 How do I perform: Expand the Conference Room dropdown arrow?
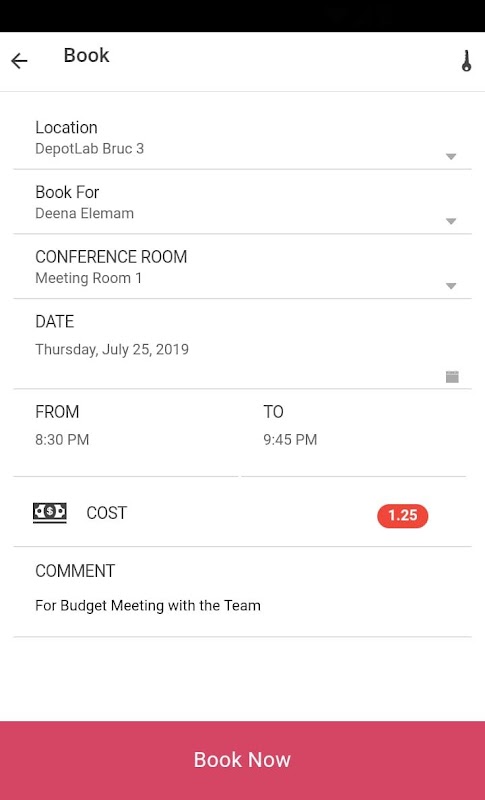tap(451, 286)
